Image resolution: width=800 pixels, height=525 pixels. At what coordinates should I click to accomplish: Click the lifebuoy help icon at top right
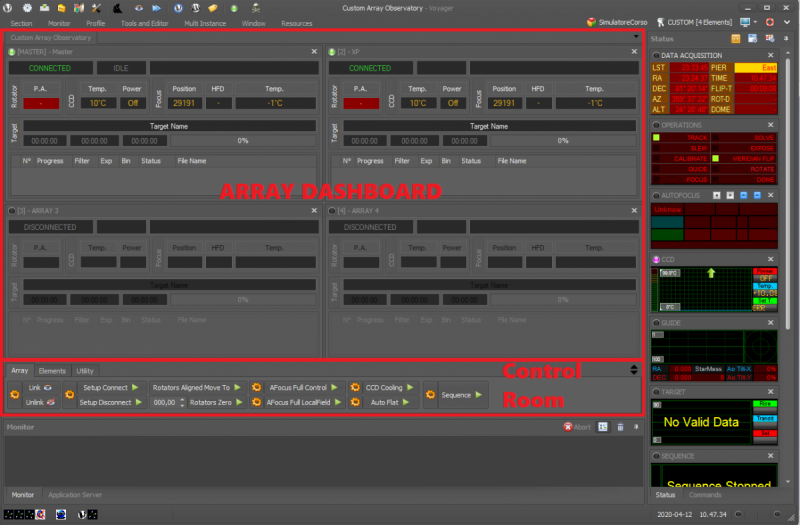[x=771, y=21]
